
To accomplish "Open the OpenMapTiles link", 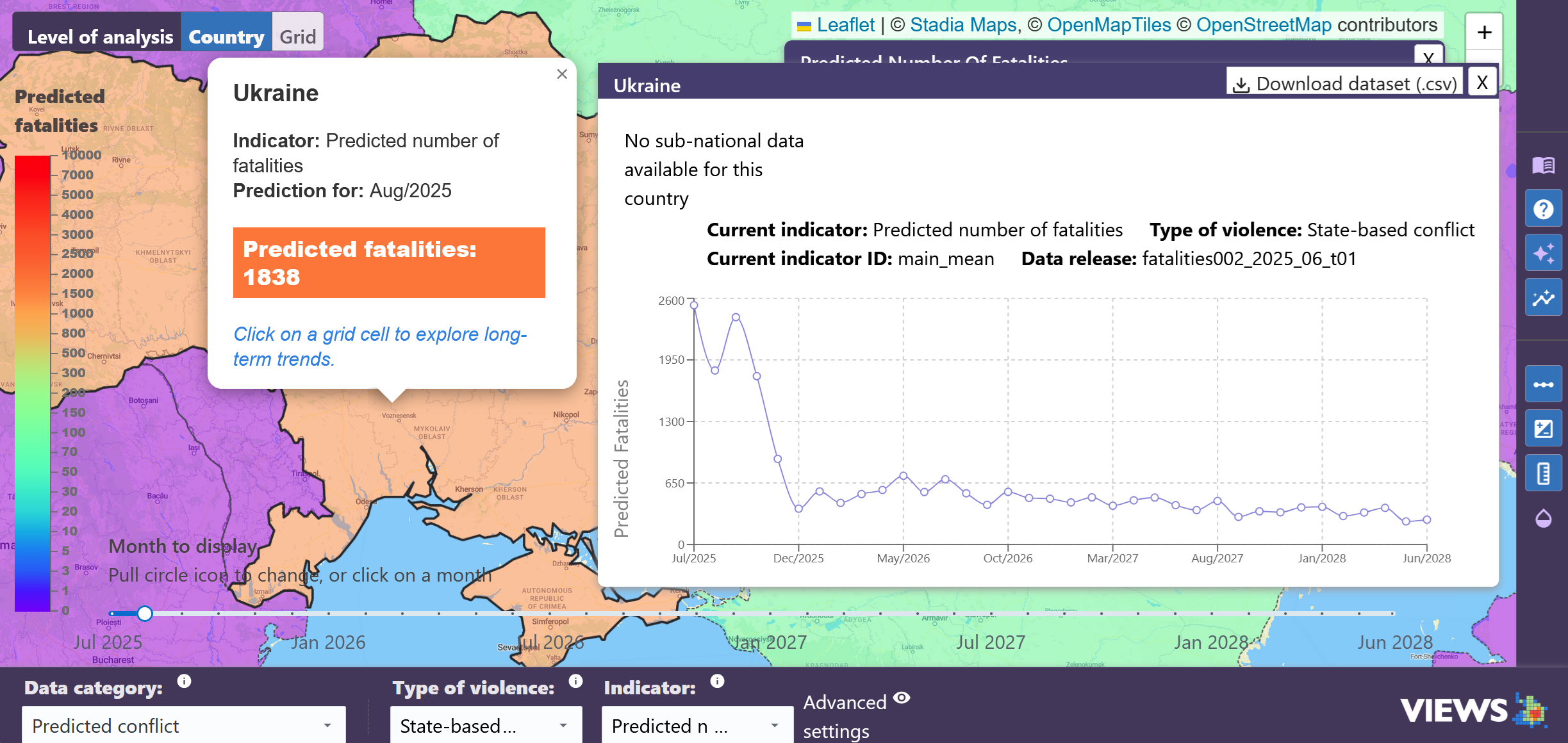I will coord(1109,25).
